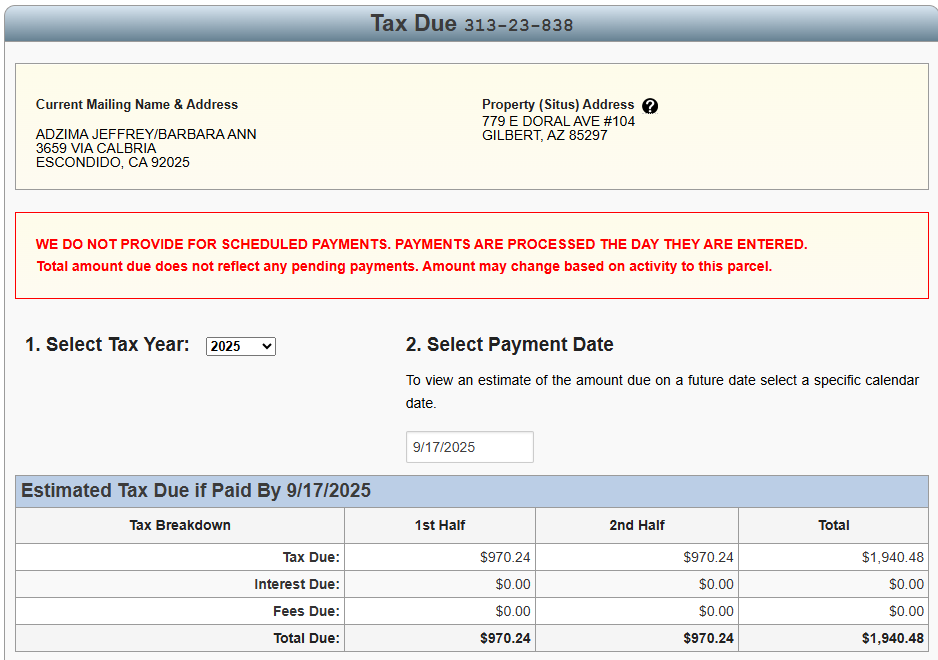Image resolution: width=938 pixels, height=660 pixels.
Task: Click the Tax Breakdown column header
Action: [x=180, y=525]
